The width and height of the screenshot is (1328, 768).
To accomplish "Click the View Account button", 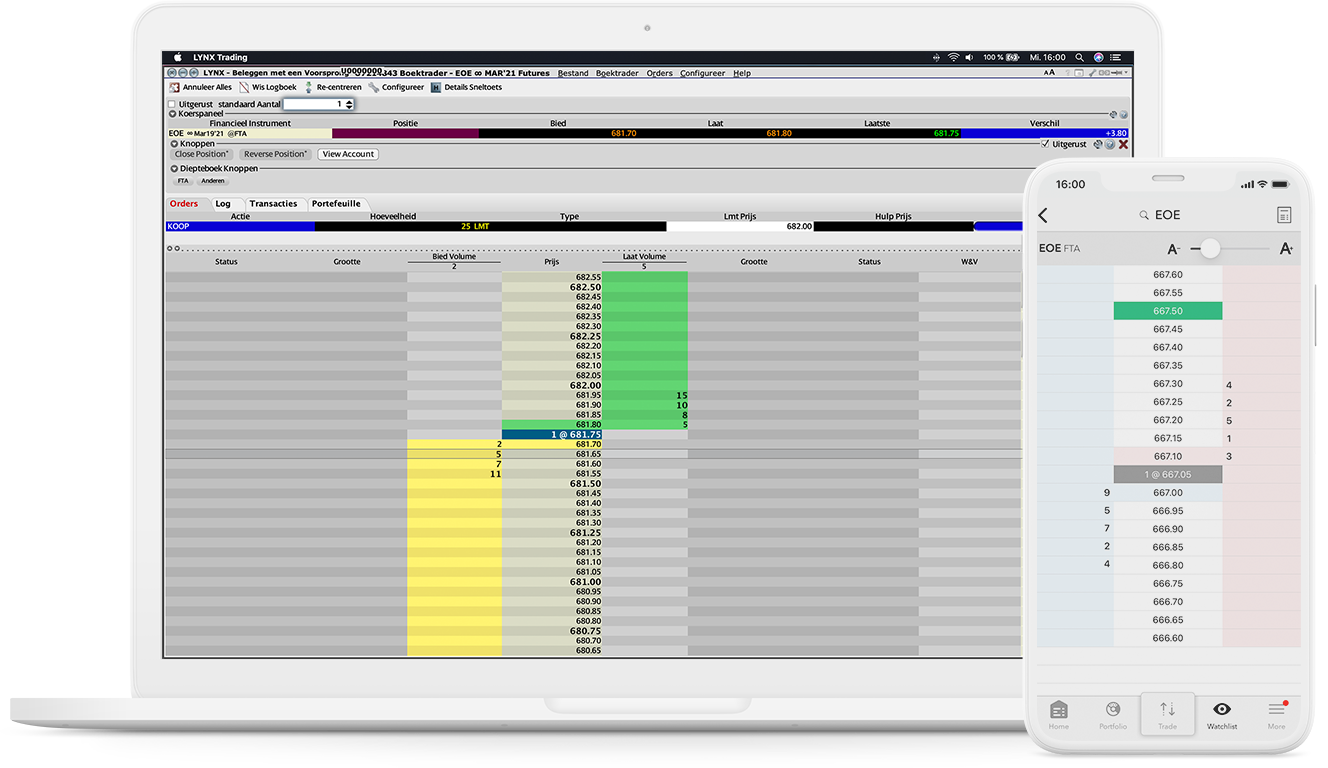I will 348,154.
